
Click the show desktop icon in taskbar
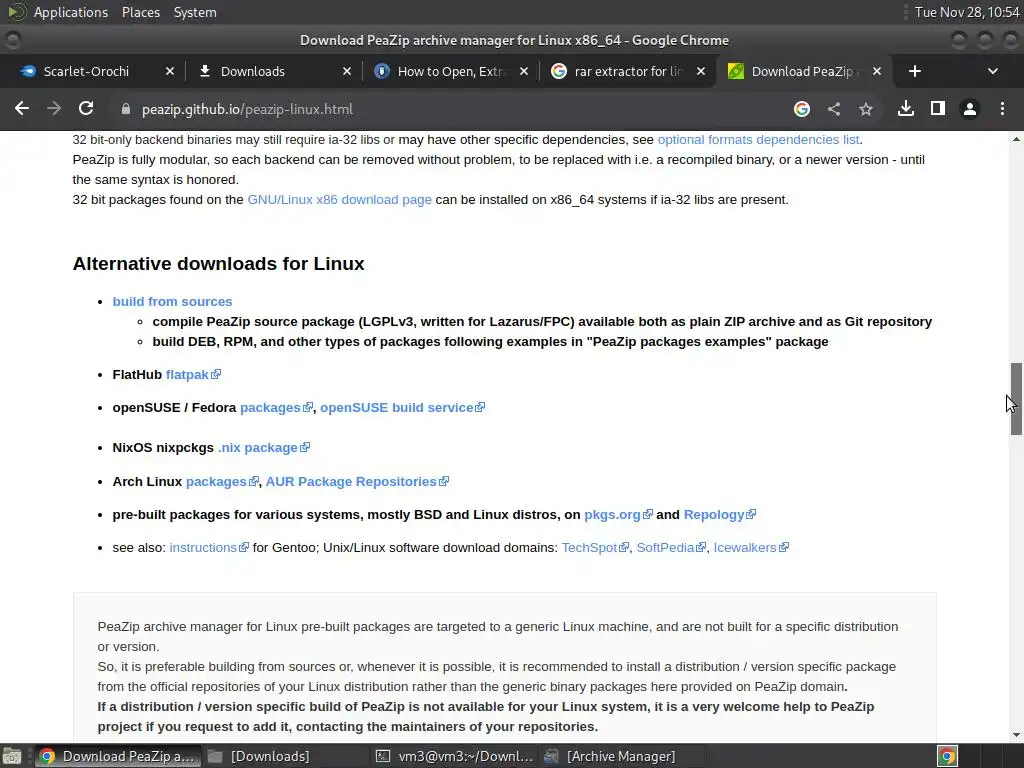(12, 756)
